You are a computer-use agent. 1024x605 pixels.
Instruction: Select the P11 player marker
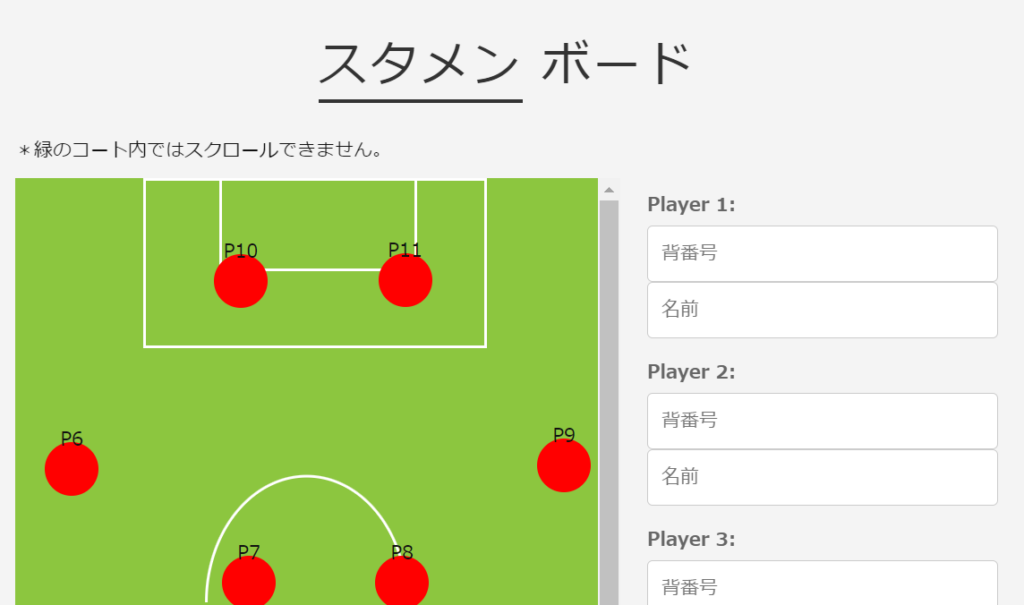coord(405,280)
